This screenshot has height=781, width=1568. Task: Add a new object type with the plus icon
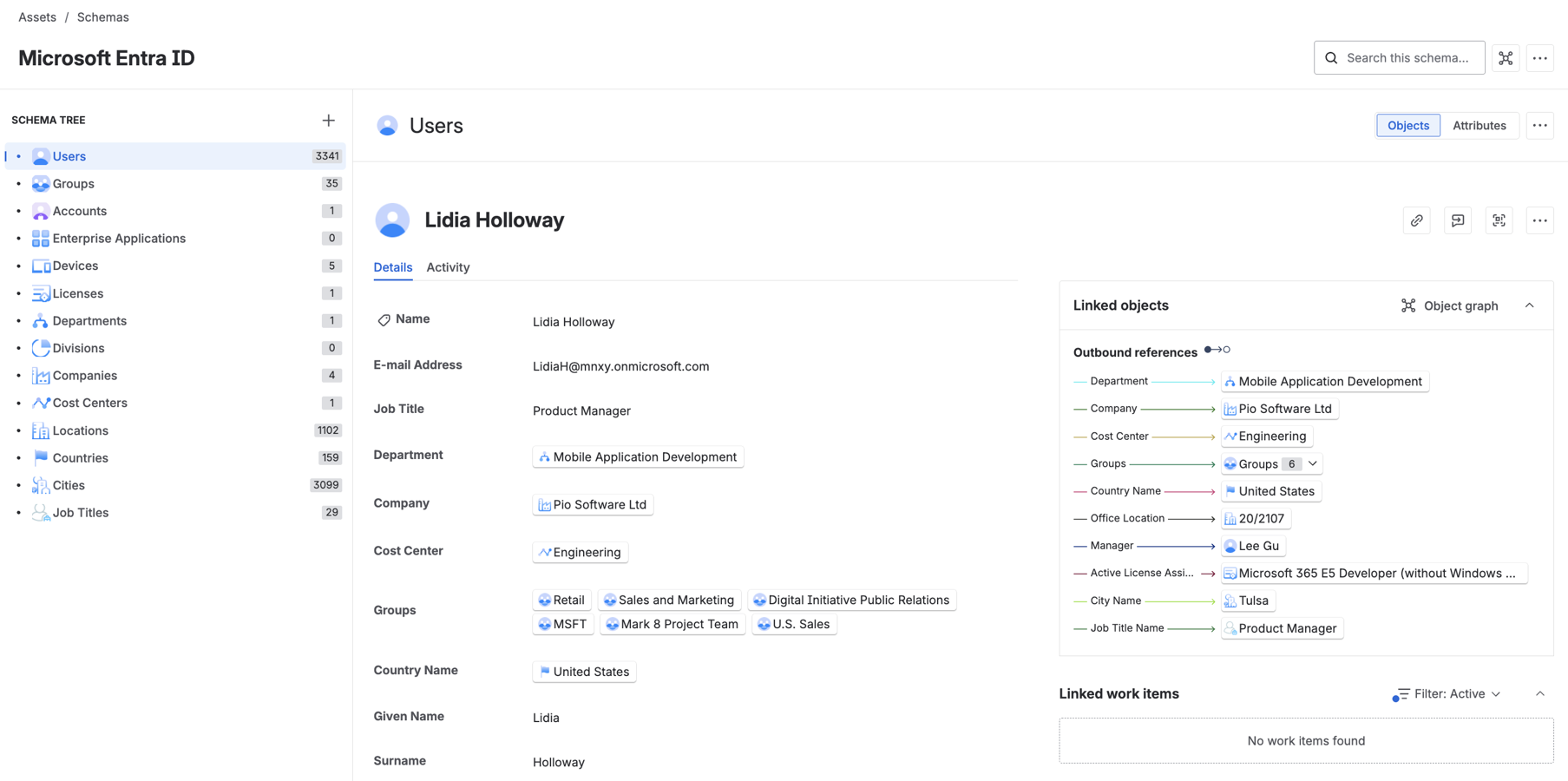(328, 120)
